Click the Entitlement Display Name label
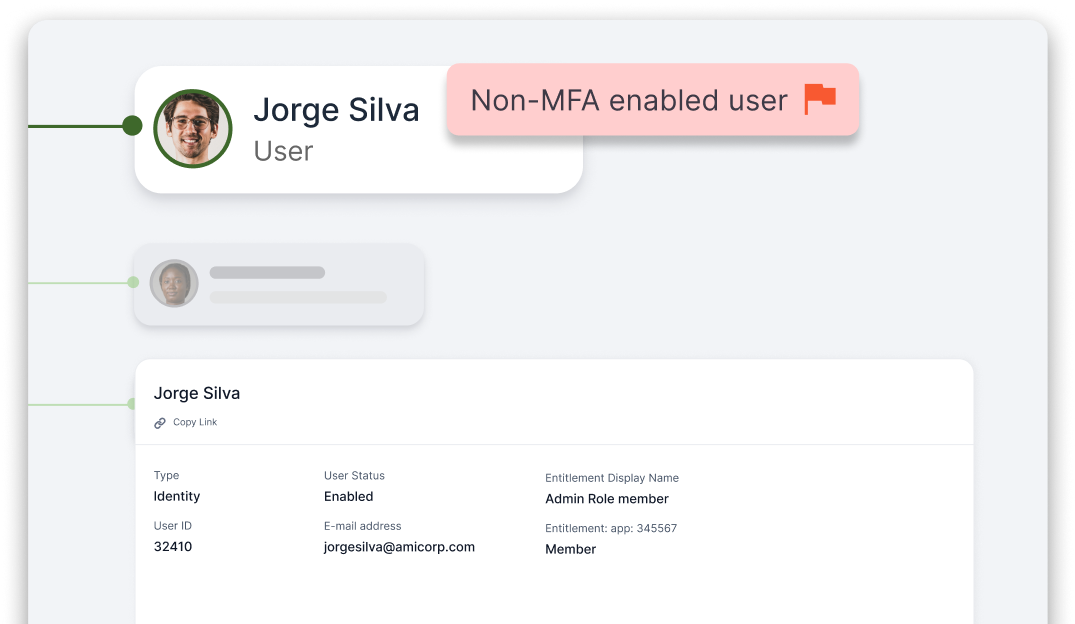This screenshot has height=624, width=1075. point(612,478)
